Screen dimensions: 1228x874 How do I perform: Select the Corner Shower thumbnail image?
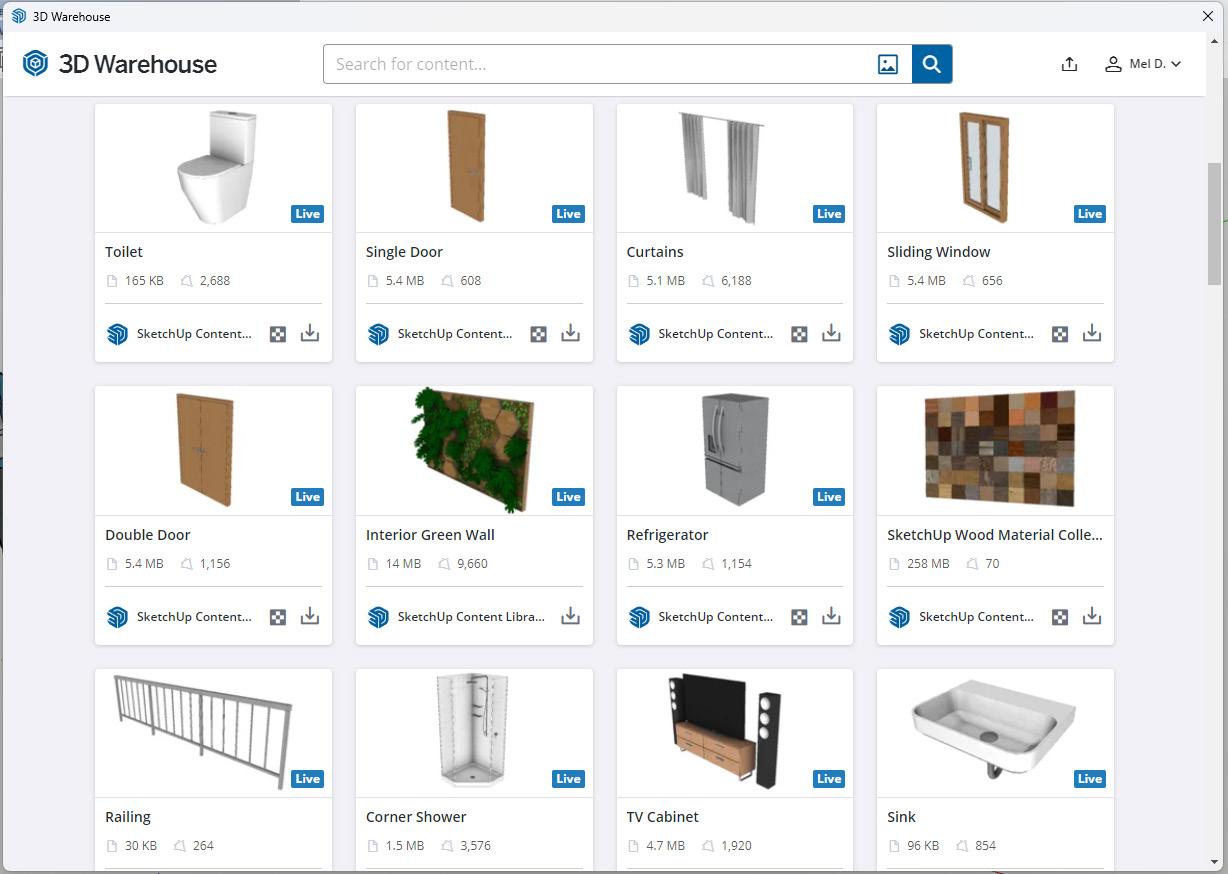coord(474,733)
